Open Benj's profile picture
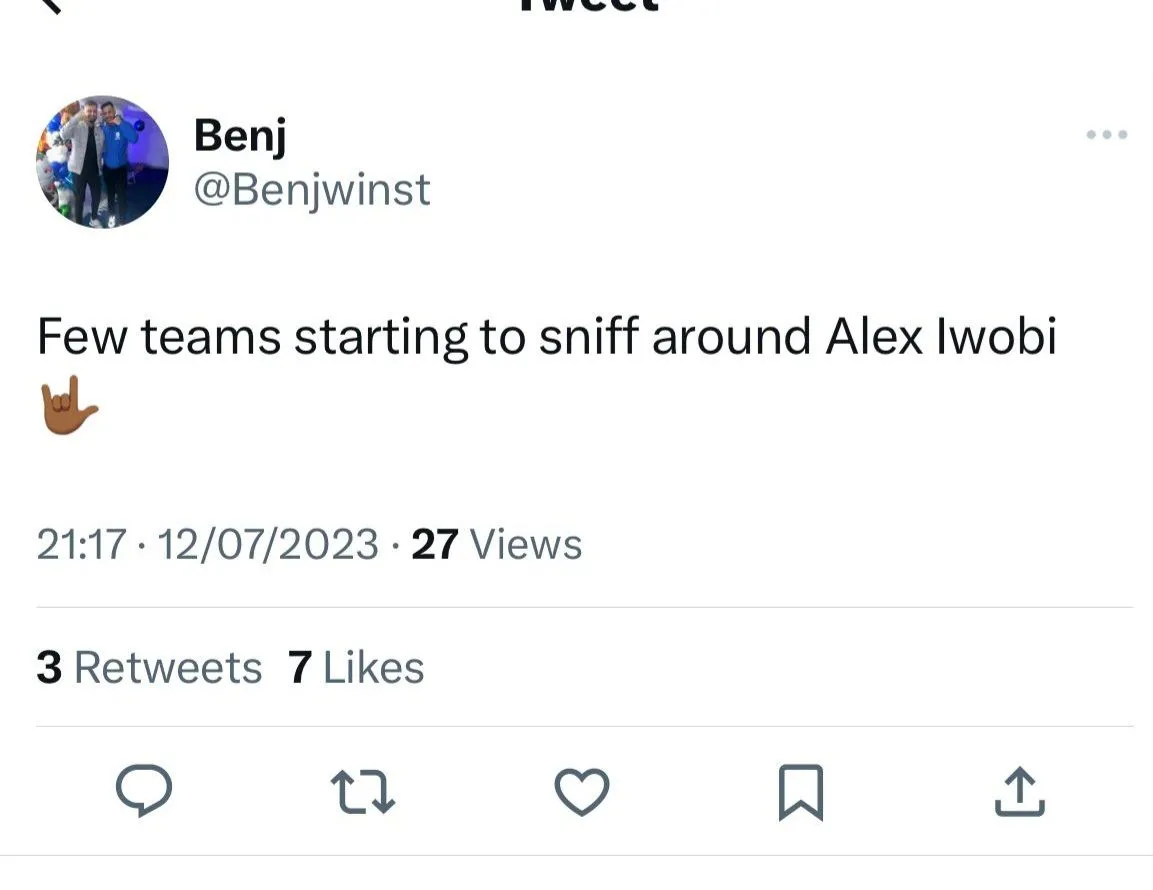1153x890 pixels. pyautogui.click(x=102, y=162)
